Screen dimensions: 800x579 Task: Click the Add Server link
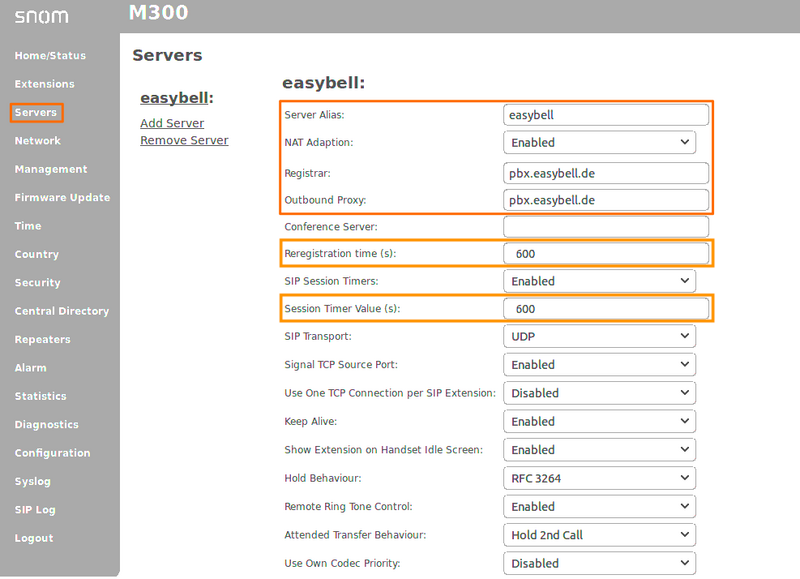(172, 123)
